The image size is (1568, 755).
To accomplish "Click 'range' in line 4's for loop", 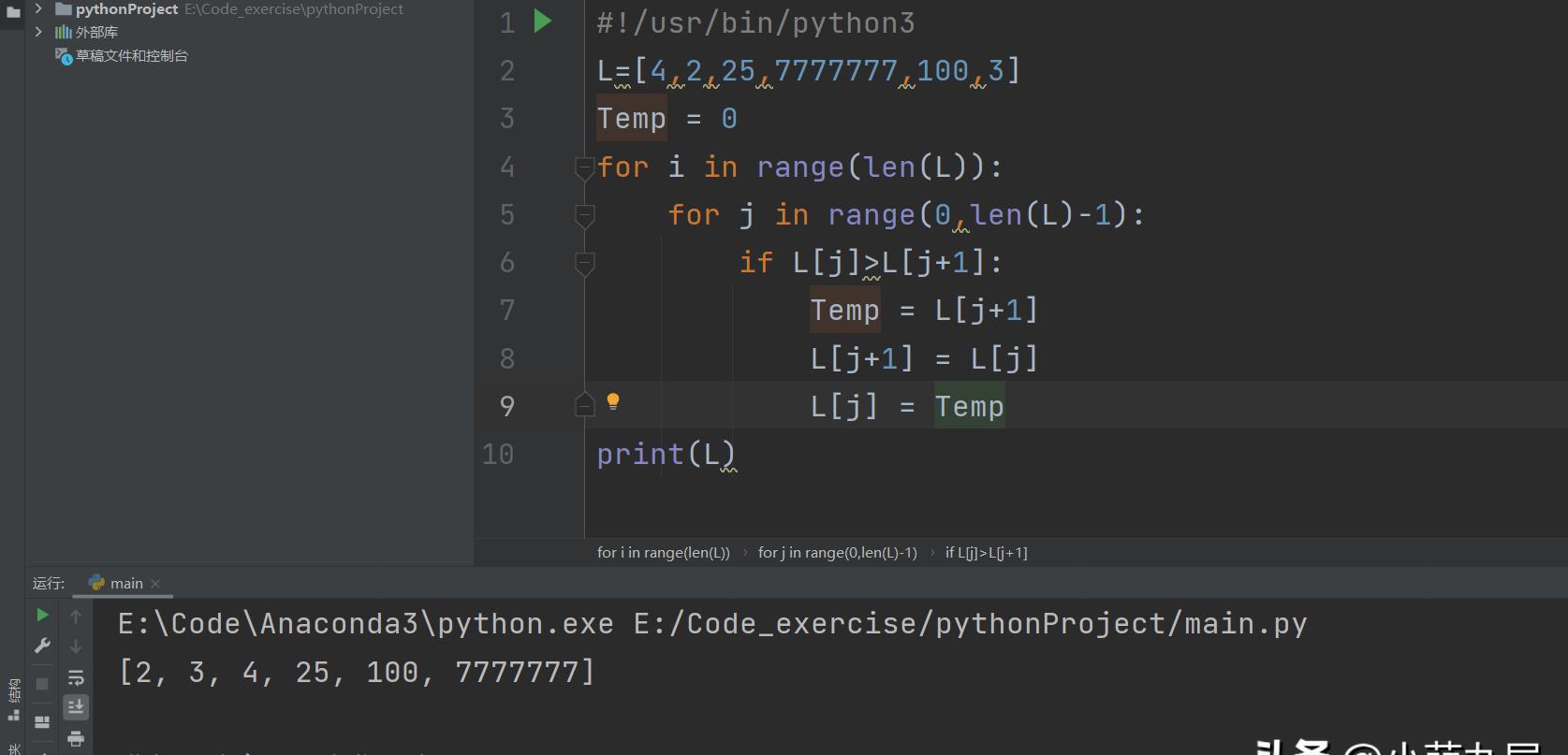I will click(800, 167).
